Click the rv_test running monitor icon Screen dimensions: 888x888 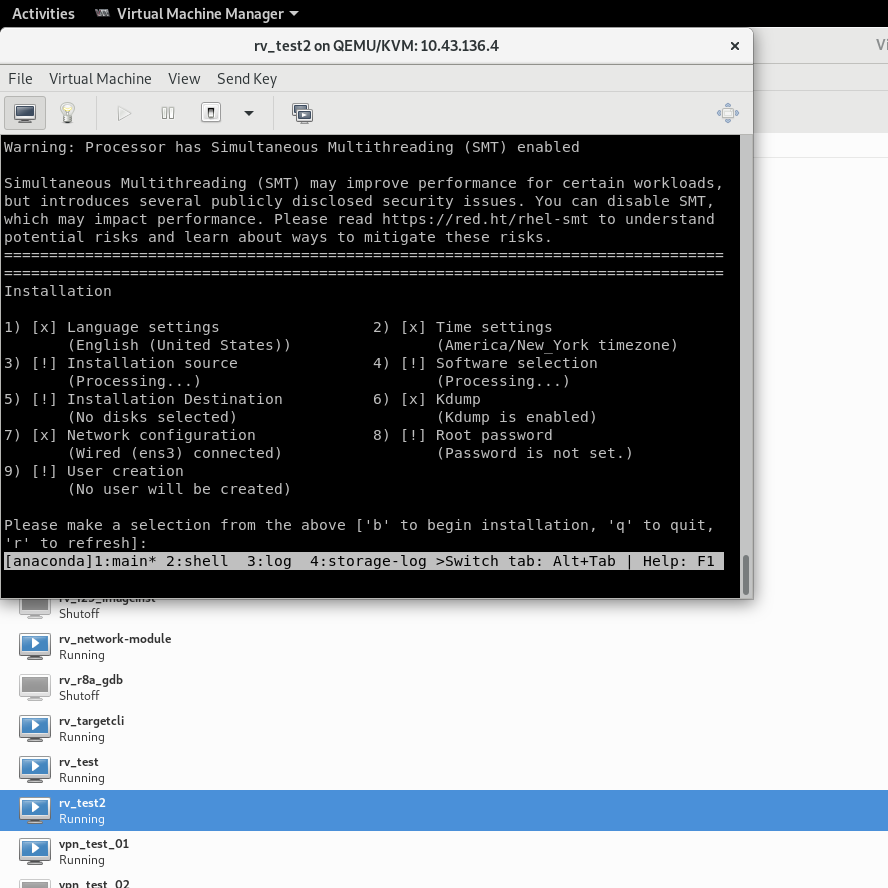[35, 769]
